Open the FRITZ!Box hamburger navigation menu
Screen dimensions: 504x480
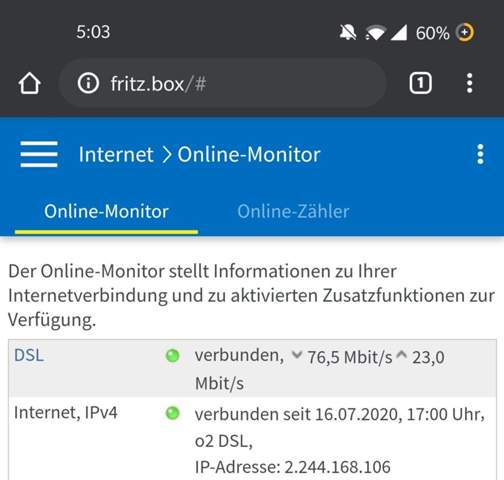[x=39, y=154]
